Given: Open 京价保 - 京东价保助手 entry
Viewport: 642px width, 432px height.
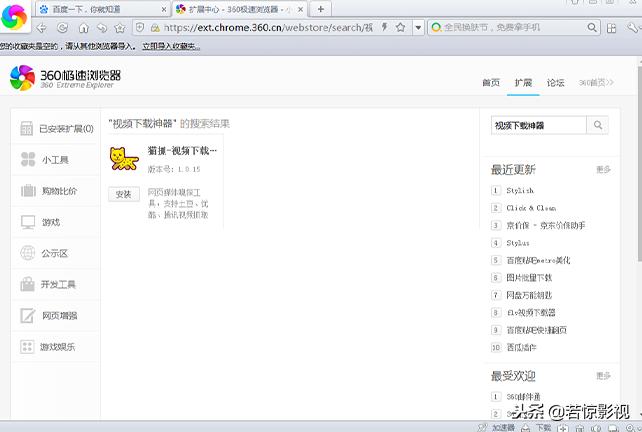Looking at the screenshot, I should coord(546,225).
